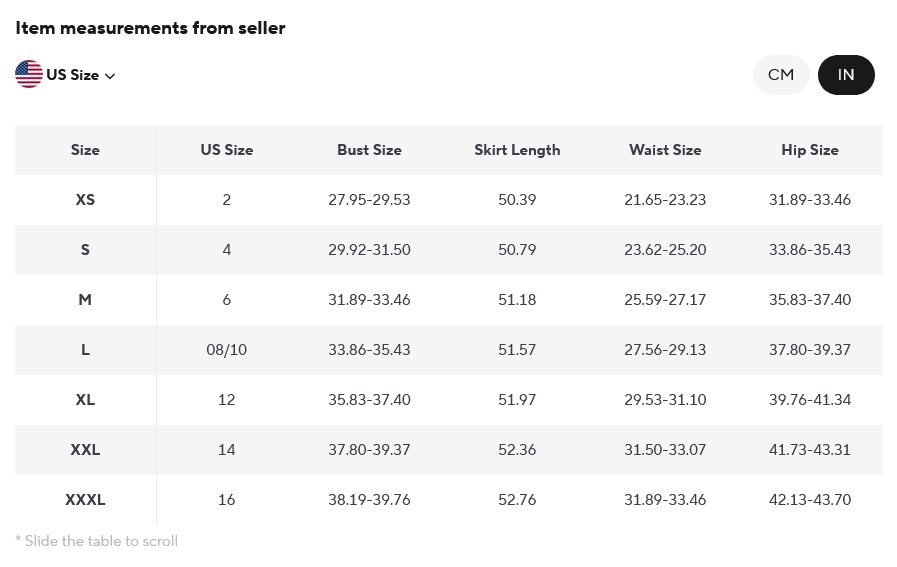Screen dimensions: 897x567
Task: Click the Bust Size column header
Action: [369, 150]
